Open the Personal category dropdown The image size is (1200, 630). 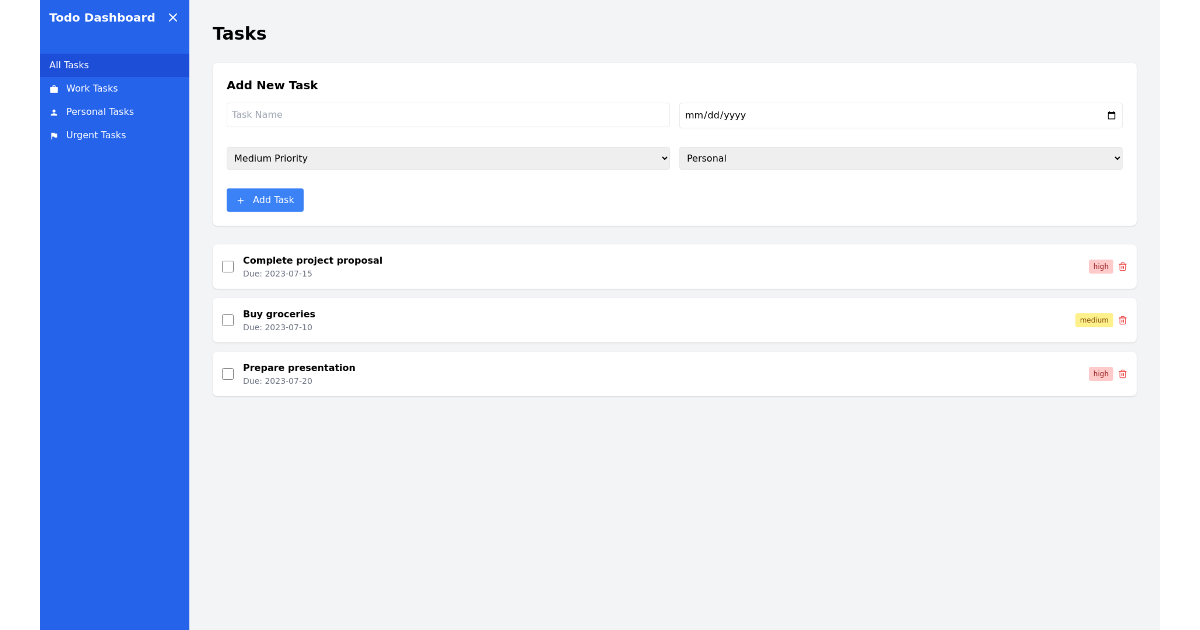click(x=900, y=158)
